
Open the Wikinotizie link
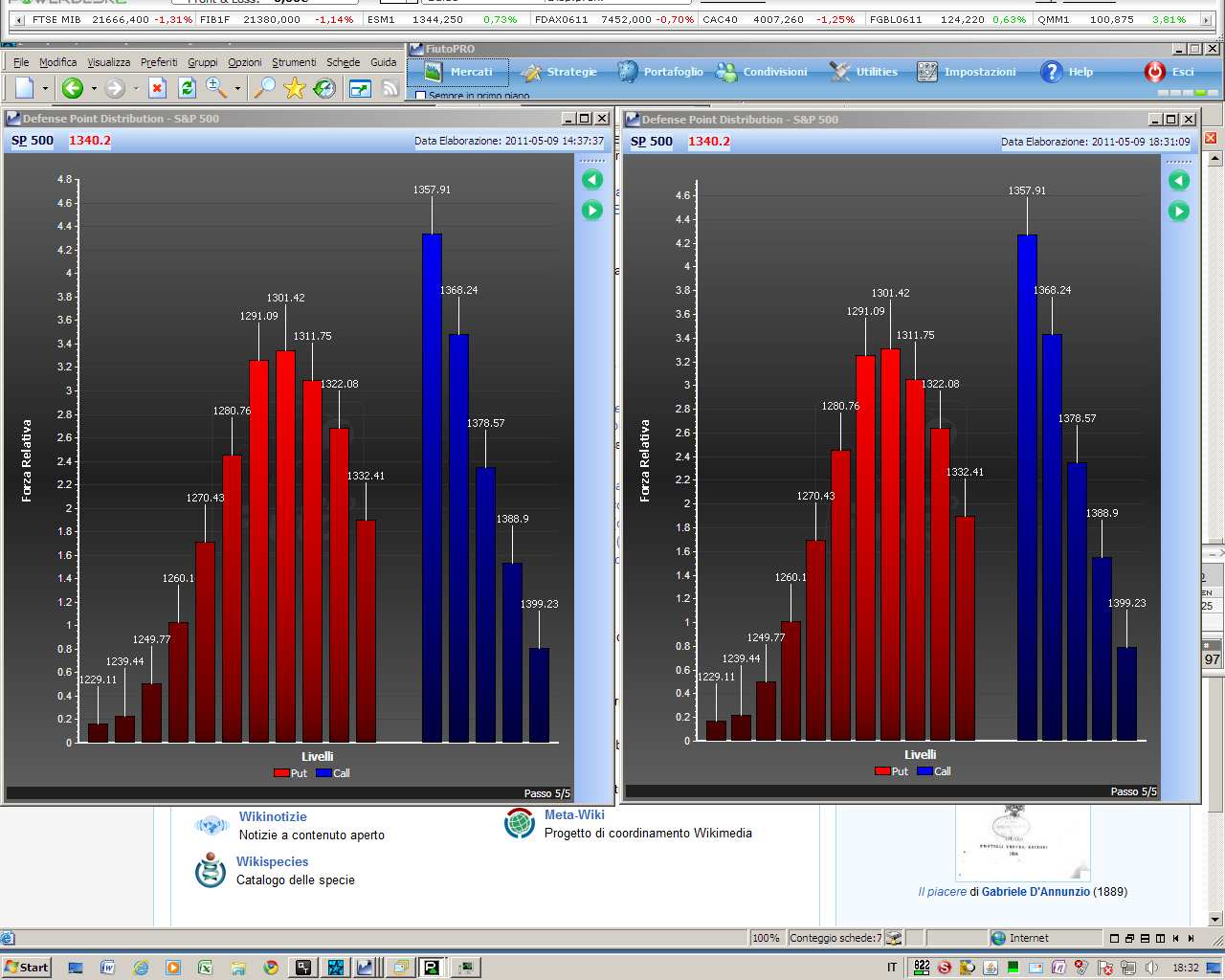tap(273, 816)
